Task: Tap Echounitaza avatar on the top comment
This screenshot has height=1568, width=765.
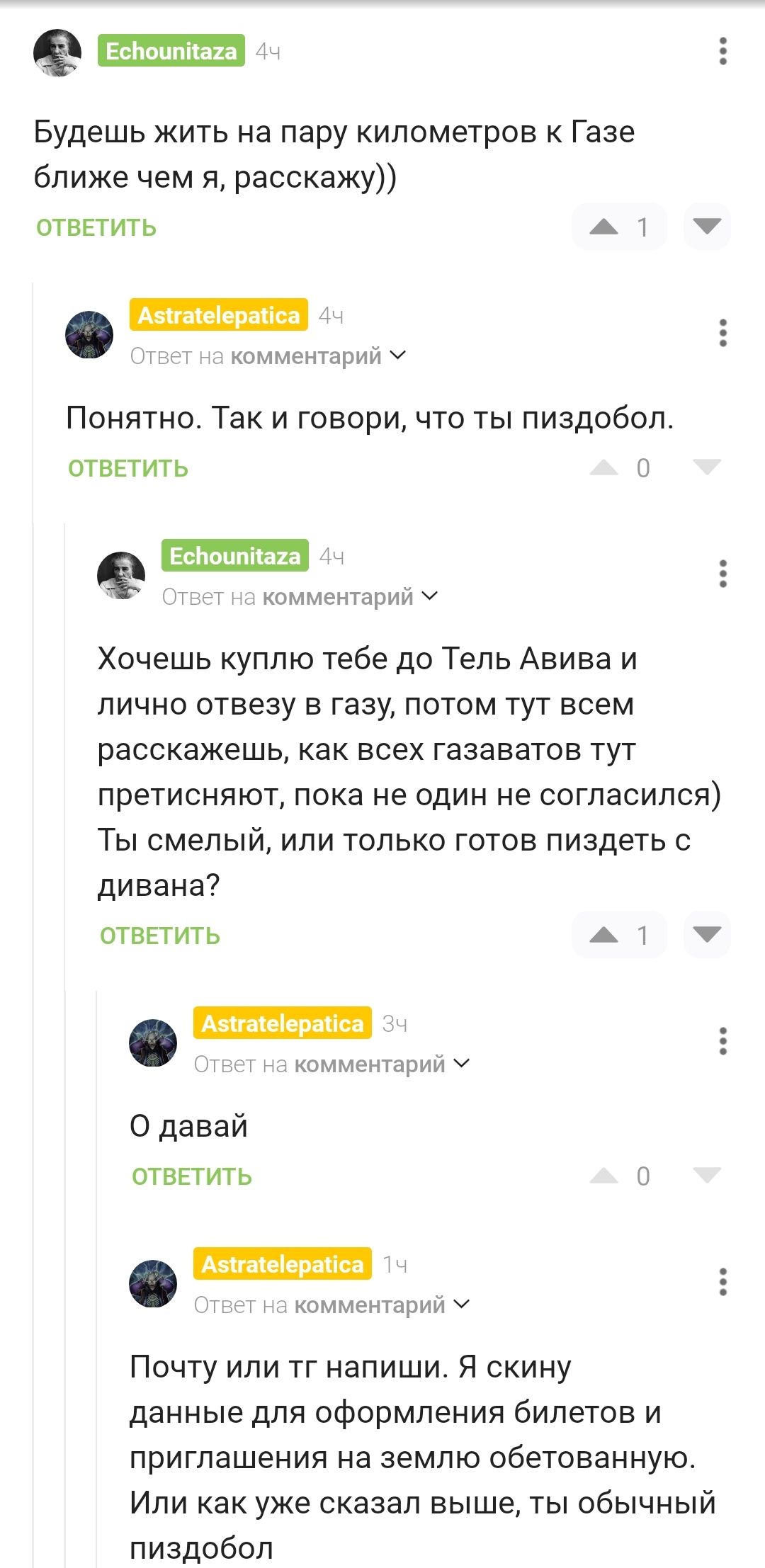Action: coord(57,52)
